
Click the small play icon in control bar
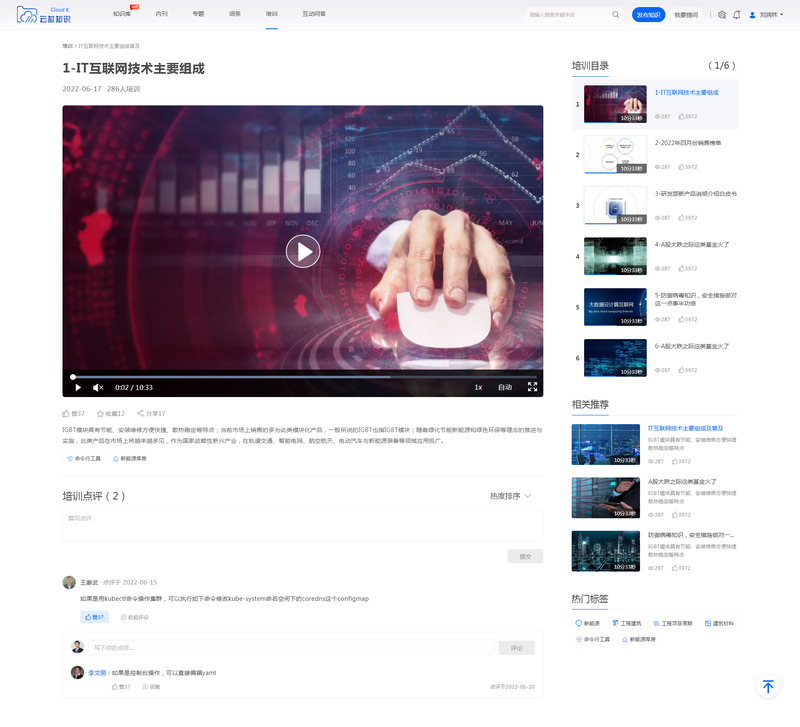click(x=78, y=387)
